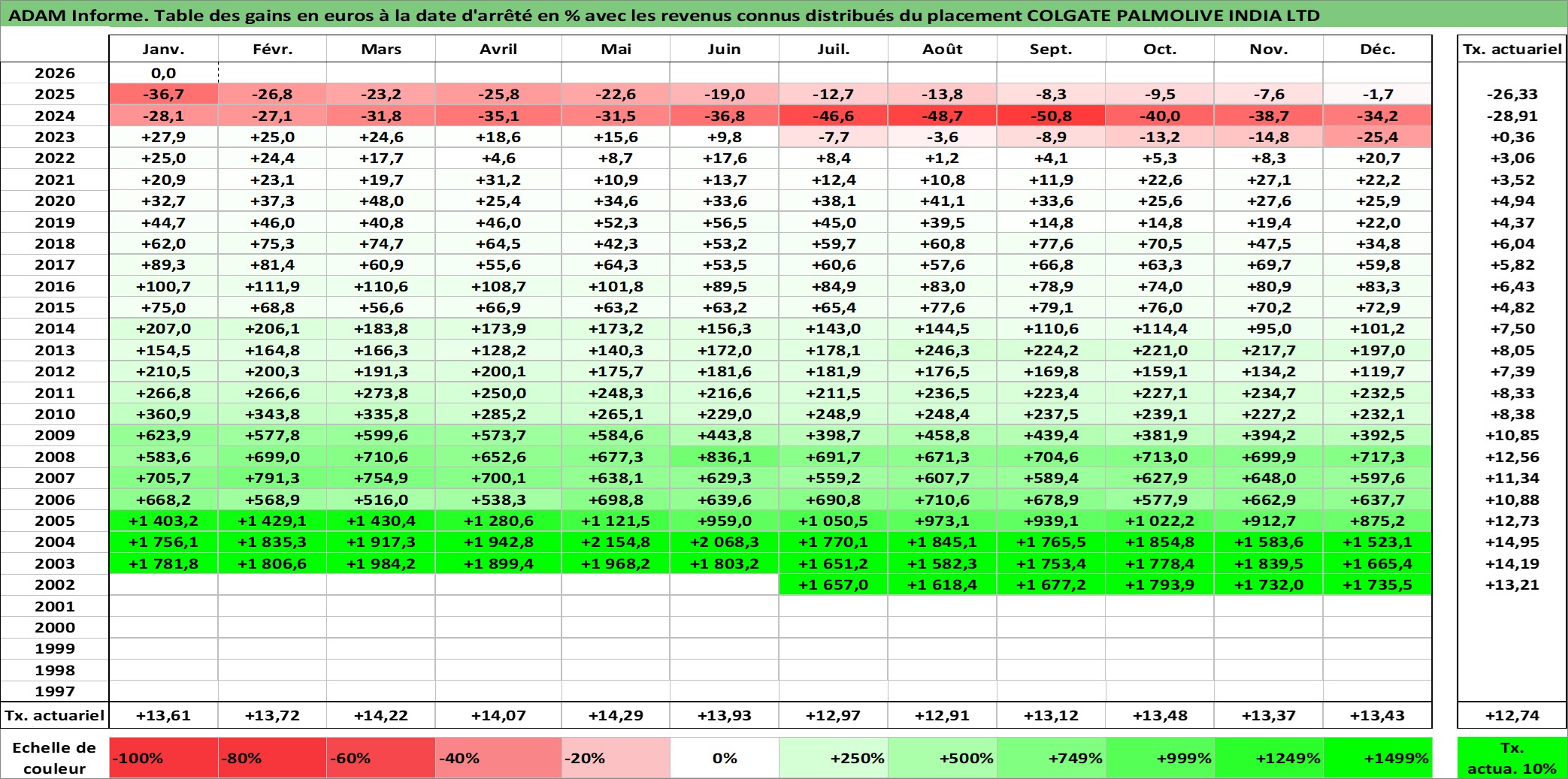Click the +14,95 actuarial rate for 2004
The image size is (1568, 779).
click(1512, 542)
